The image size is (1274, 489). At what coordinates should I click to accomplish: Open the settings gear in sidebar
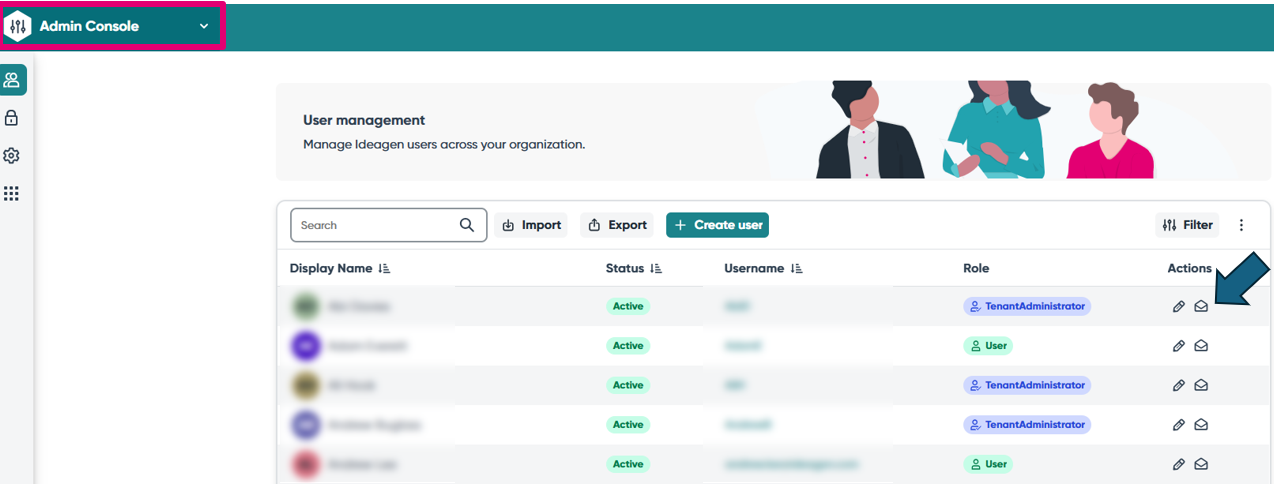[12, 156]
